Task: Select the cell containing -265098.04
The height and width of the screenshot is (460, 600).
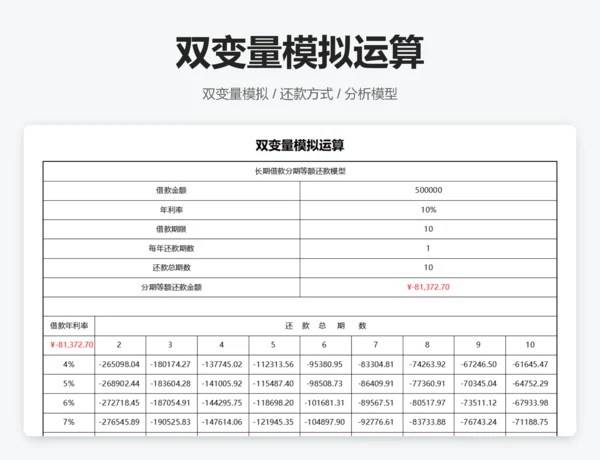Action: [119, 363]
